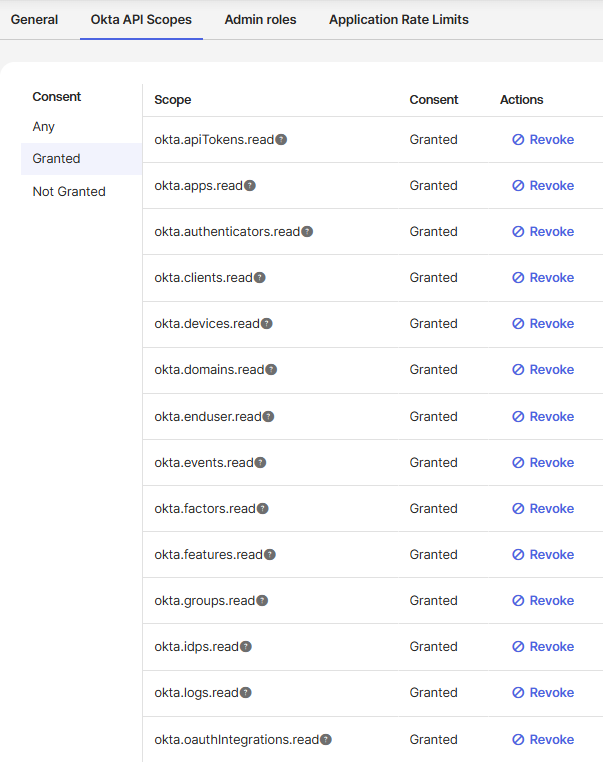Image resolution: width=603 pixels, height=762 pixels.
Task: Revoke the okta.features.read scope
Action: click(x=543, y=555)
